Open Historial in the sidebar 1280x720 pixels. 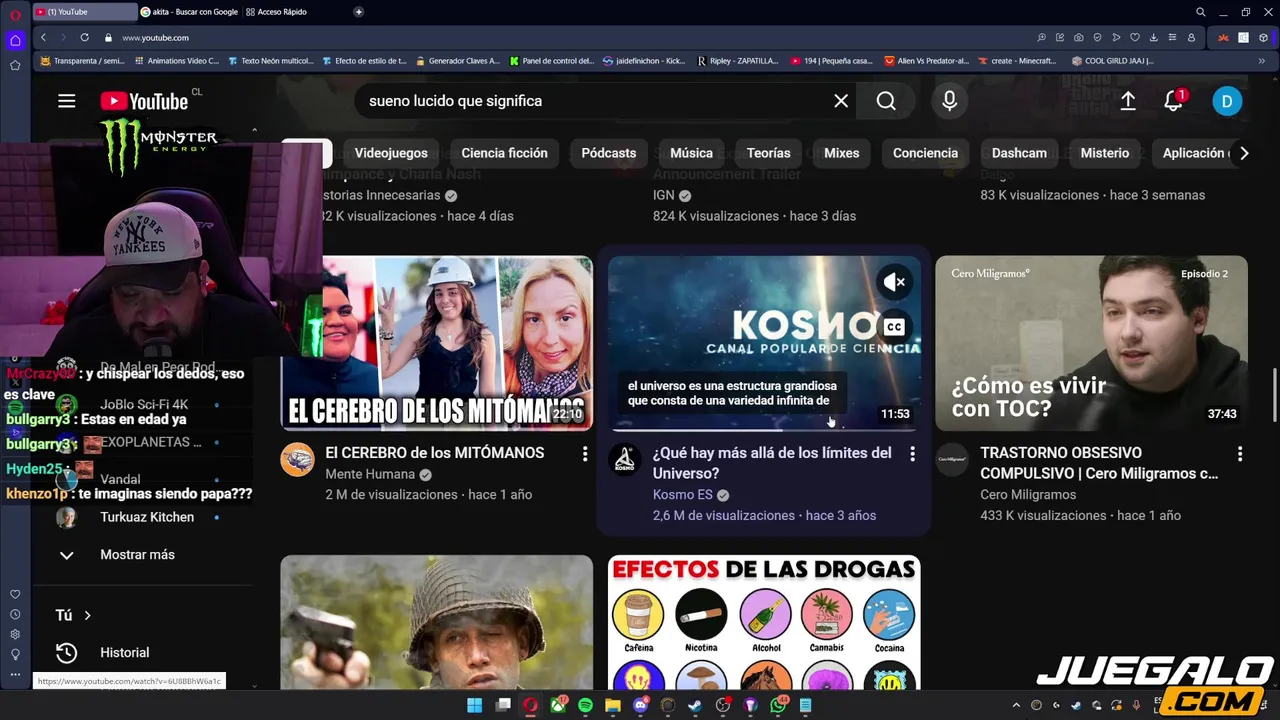124,653
